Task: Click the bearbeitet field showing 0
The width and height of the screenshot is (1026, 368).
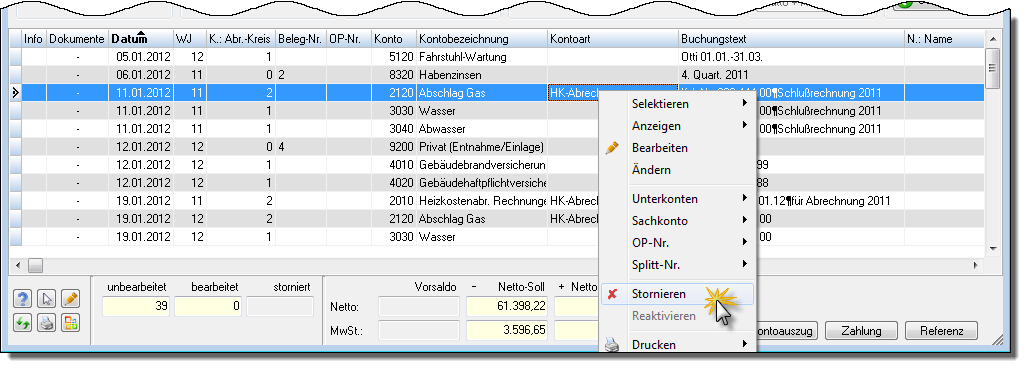Action: point(208,306)
